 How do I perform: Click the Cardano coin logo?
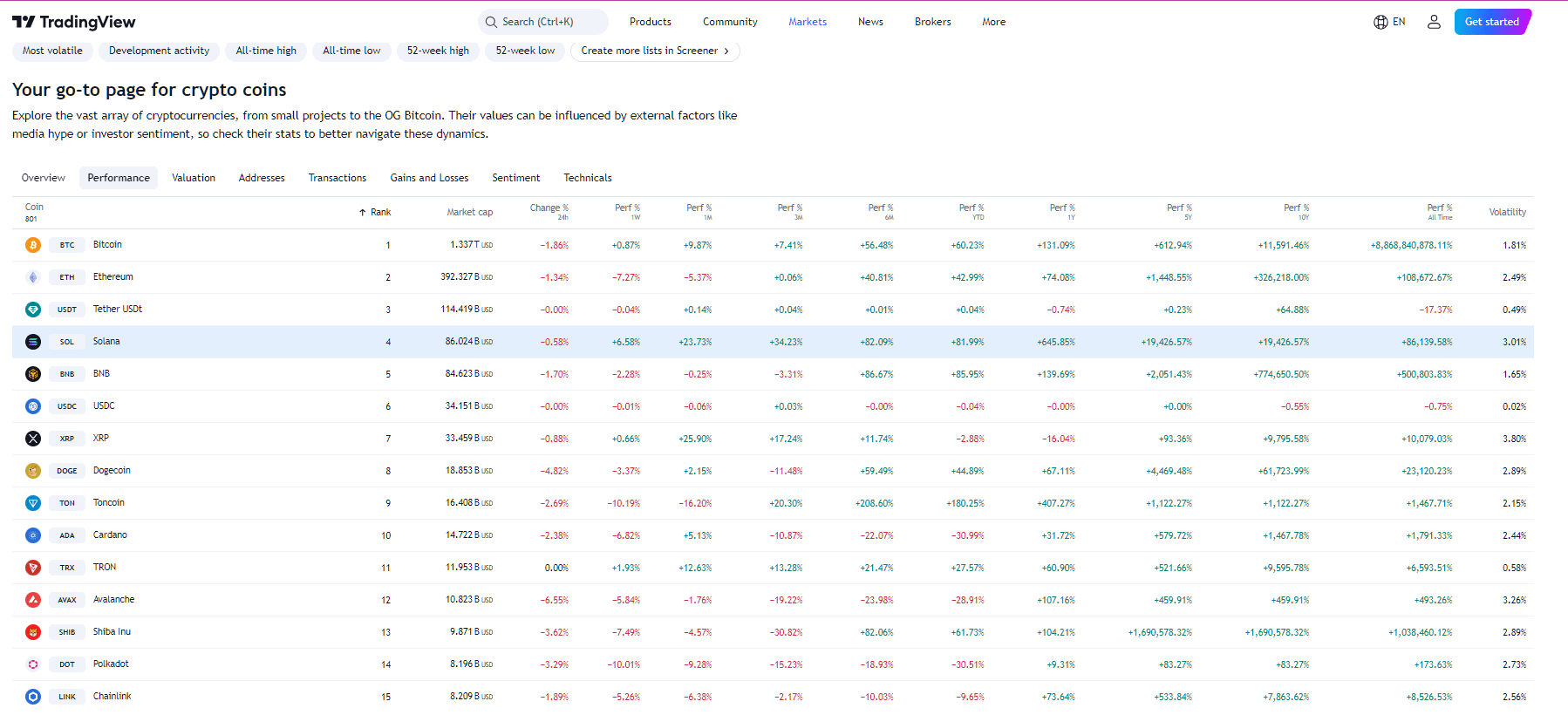pos(33,535)
